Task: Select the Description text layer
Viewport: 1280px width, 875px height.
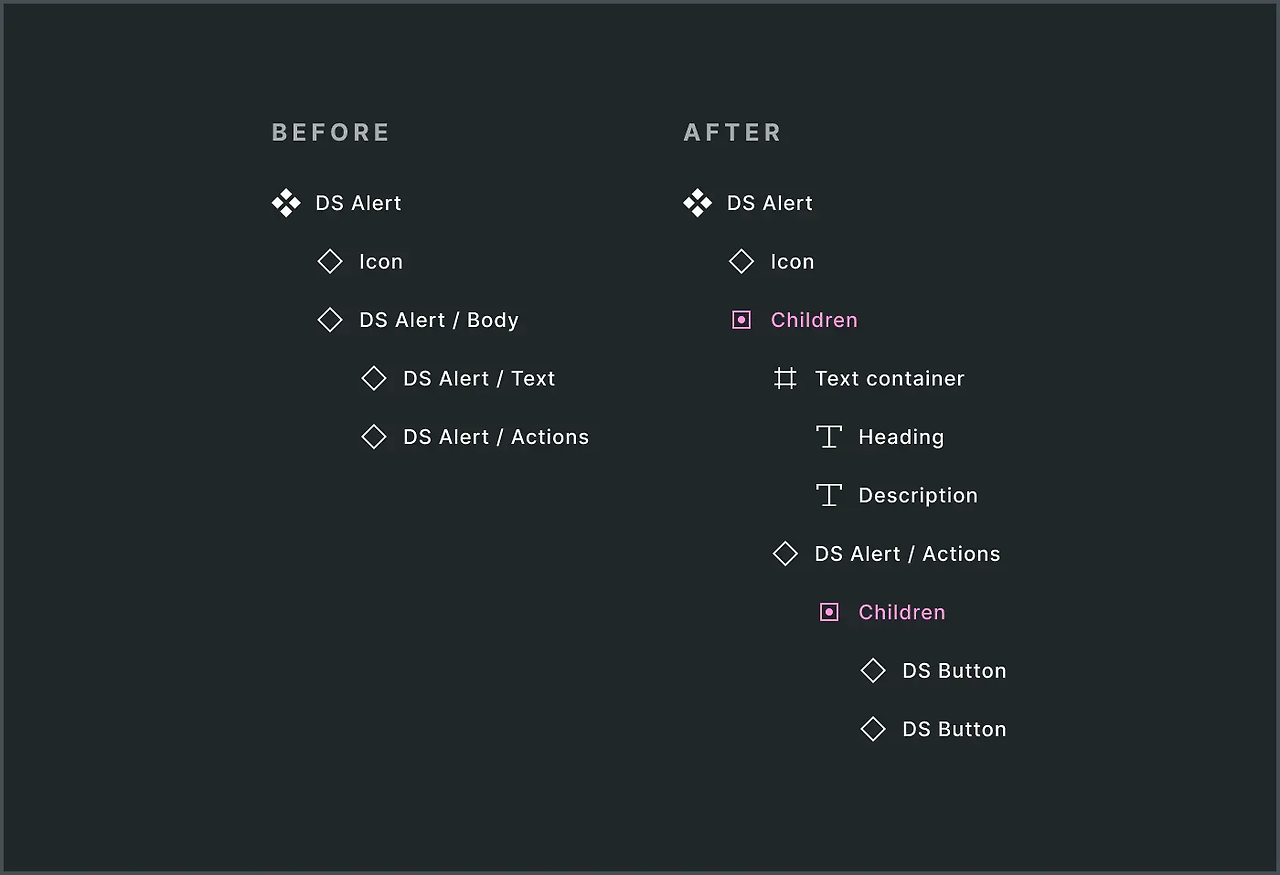Action: pos(918,495)
